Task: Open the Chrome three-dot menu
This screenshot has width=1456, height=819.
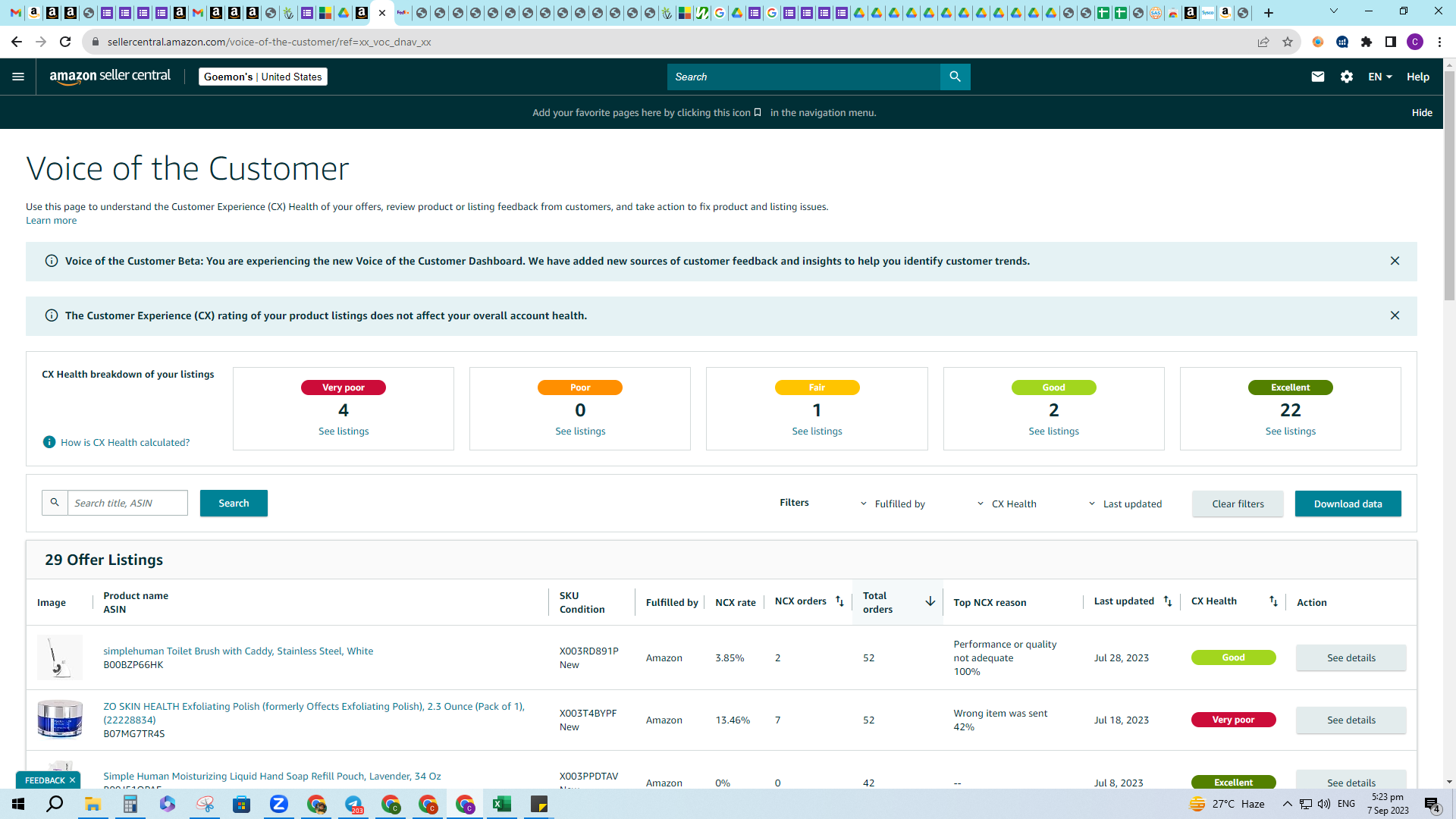Action: coord(1439,42)
